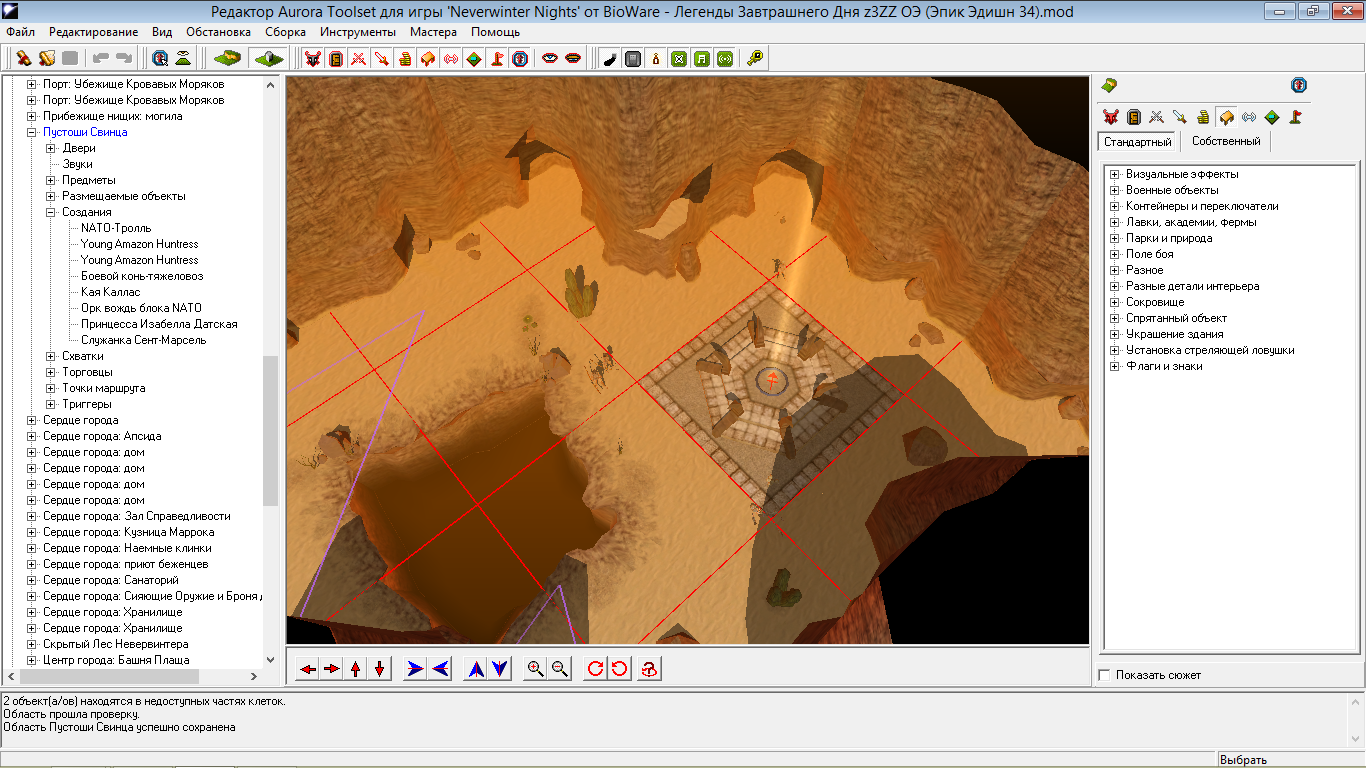The image size is (1366, 768).
Task: Click the green X square toolbar icon
Action: pyautogui.click(x=678, y=59)
